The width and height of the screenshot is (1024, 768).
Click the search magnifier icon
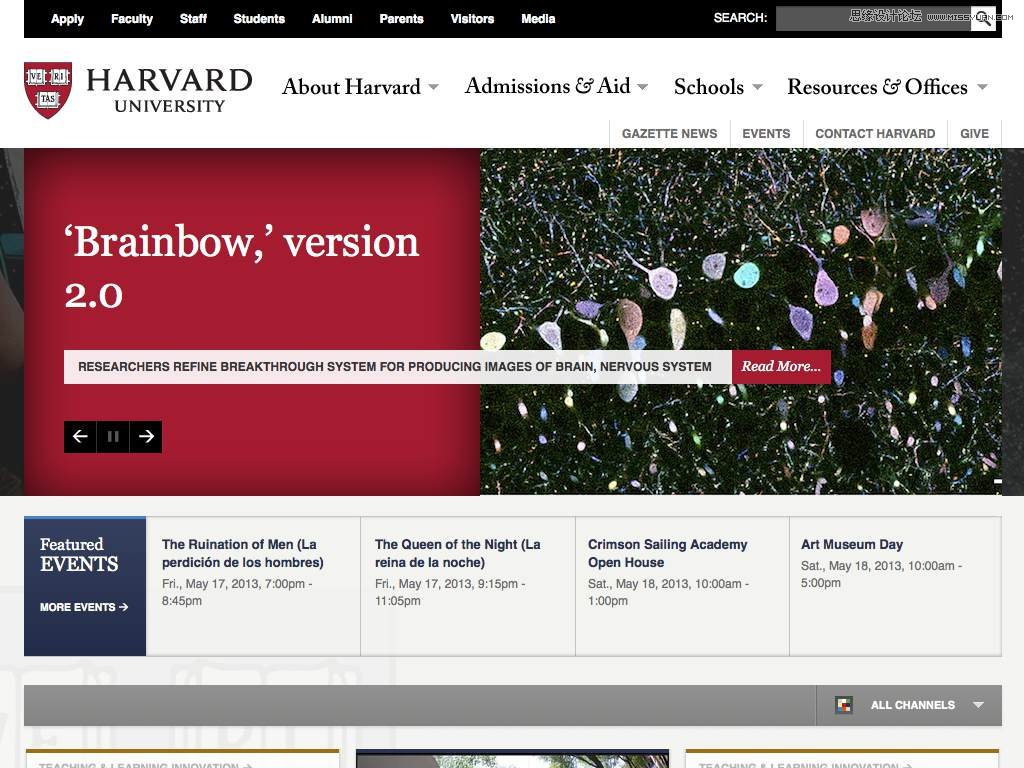pyautogui.click(x=983, y=18)
